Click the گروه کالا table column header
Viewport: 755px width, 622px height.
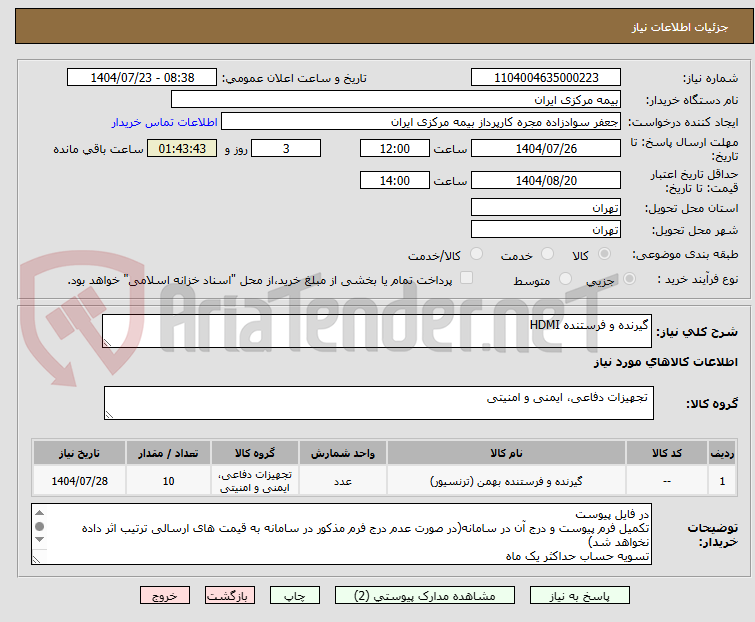255,453
